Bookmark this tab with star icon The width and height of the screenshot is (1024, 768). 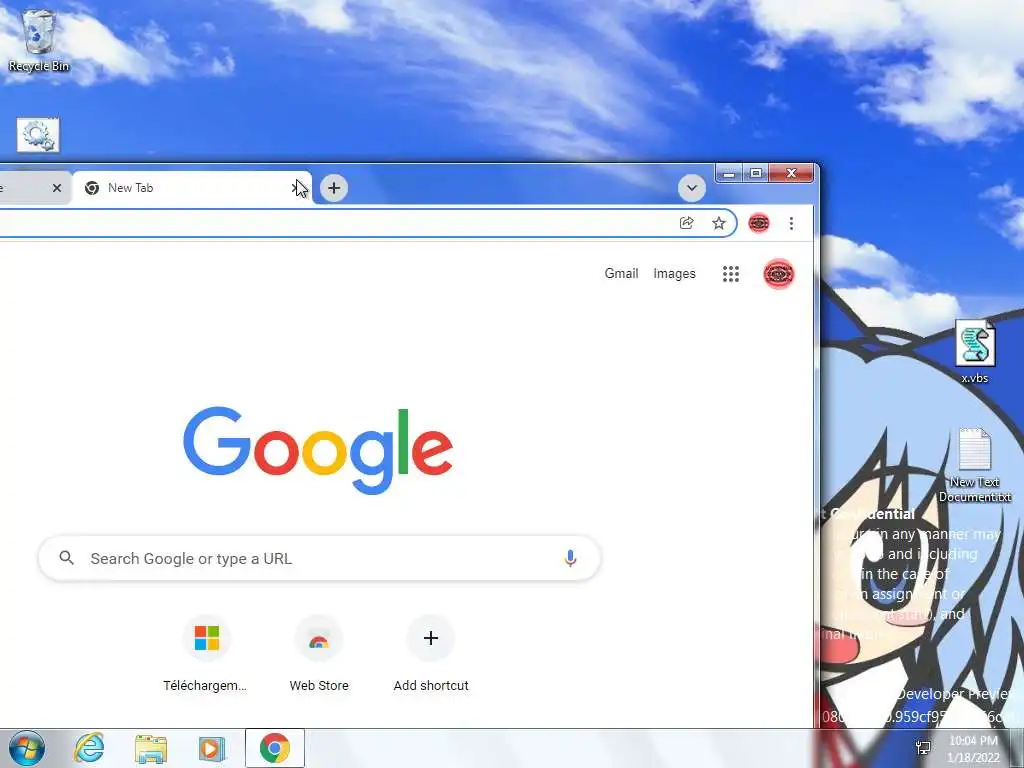(719, 223)
